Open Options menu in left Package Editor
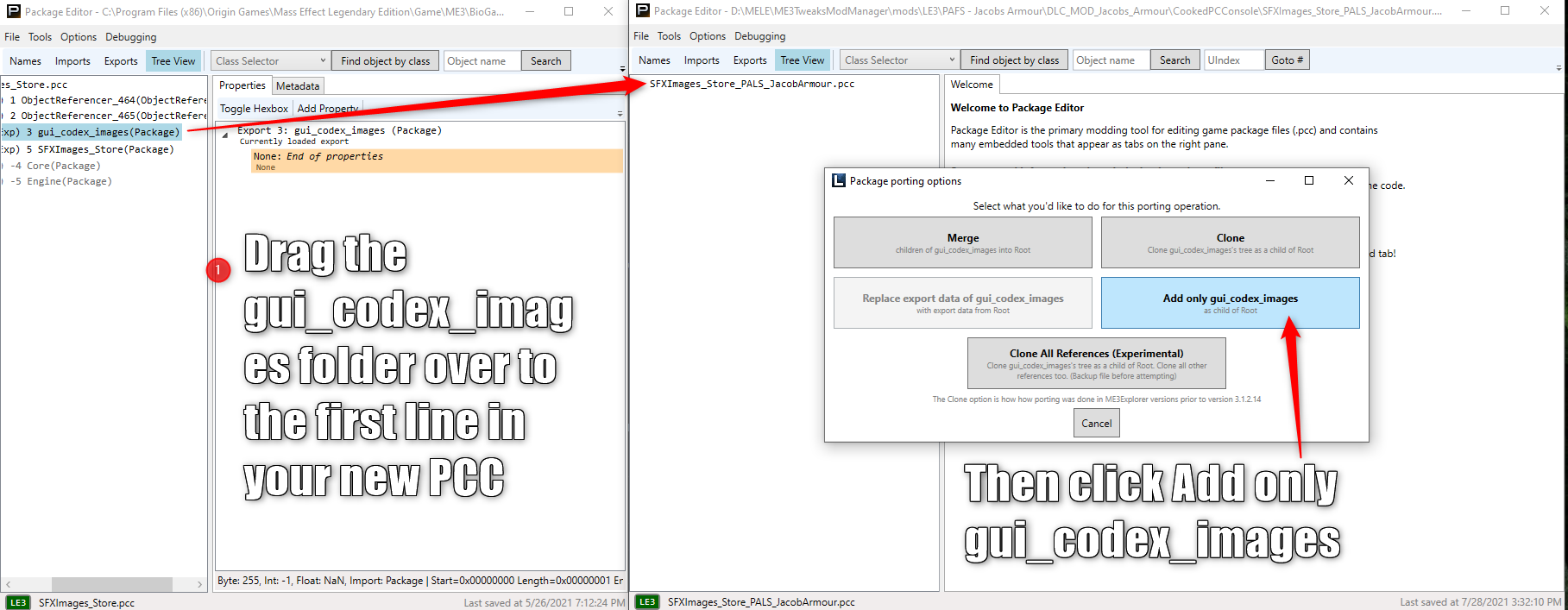The width and height of the screenshot is (1568, 610). 79,37
